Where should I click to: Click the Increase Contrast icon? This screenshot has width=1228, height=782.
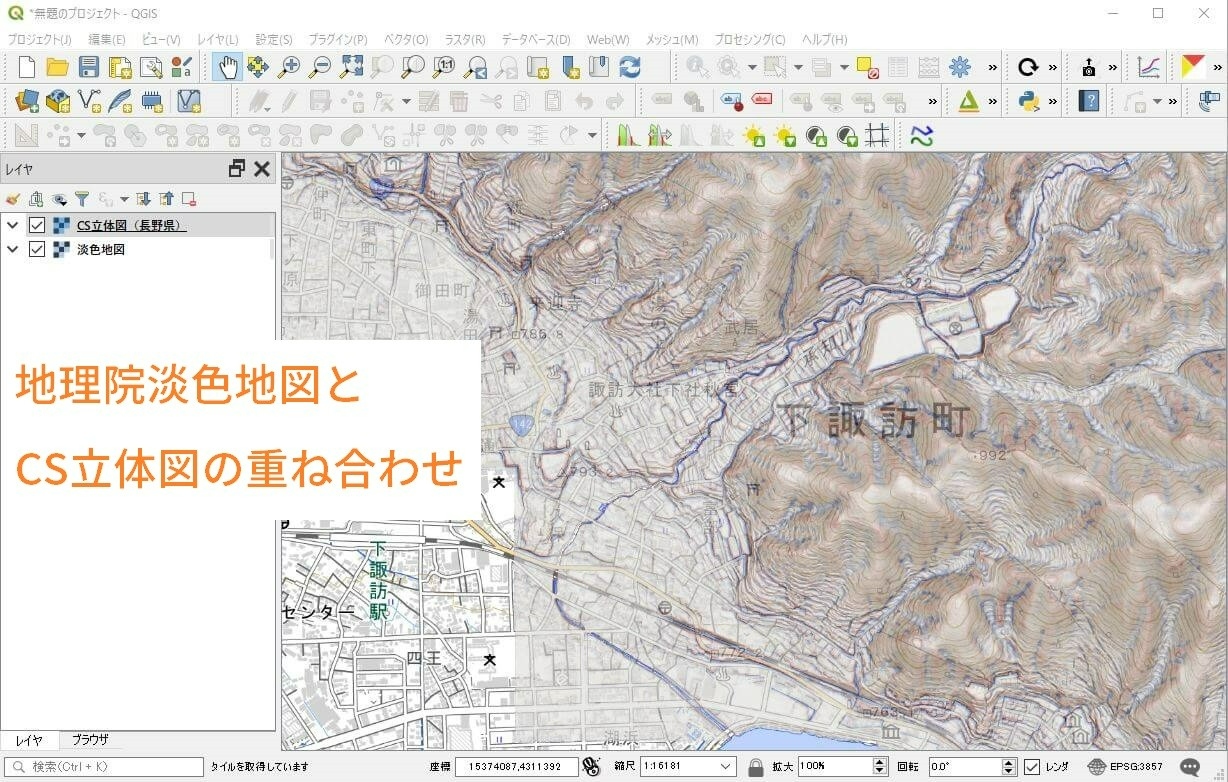816,135
